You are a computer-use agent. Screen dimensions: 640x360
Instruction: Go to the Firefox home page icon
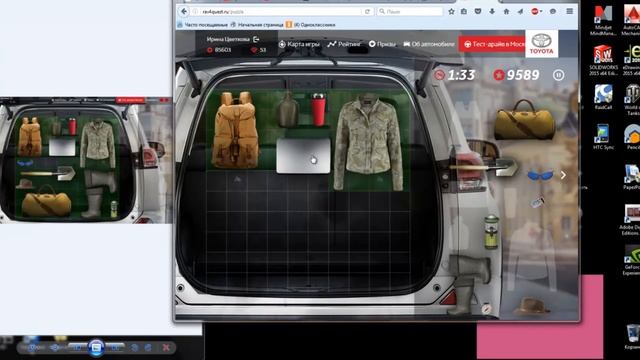tap(506, 11)
